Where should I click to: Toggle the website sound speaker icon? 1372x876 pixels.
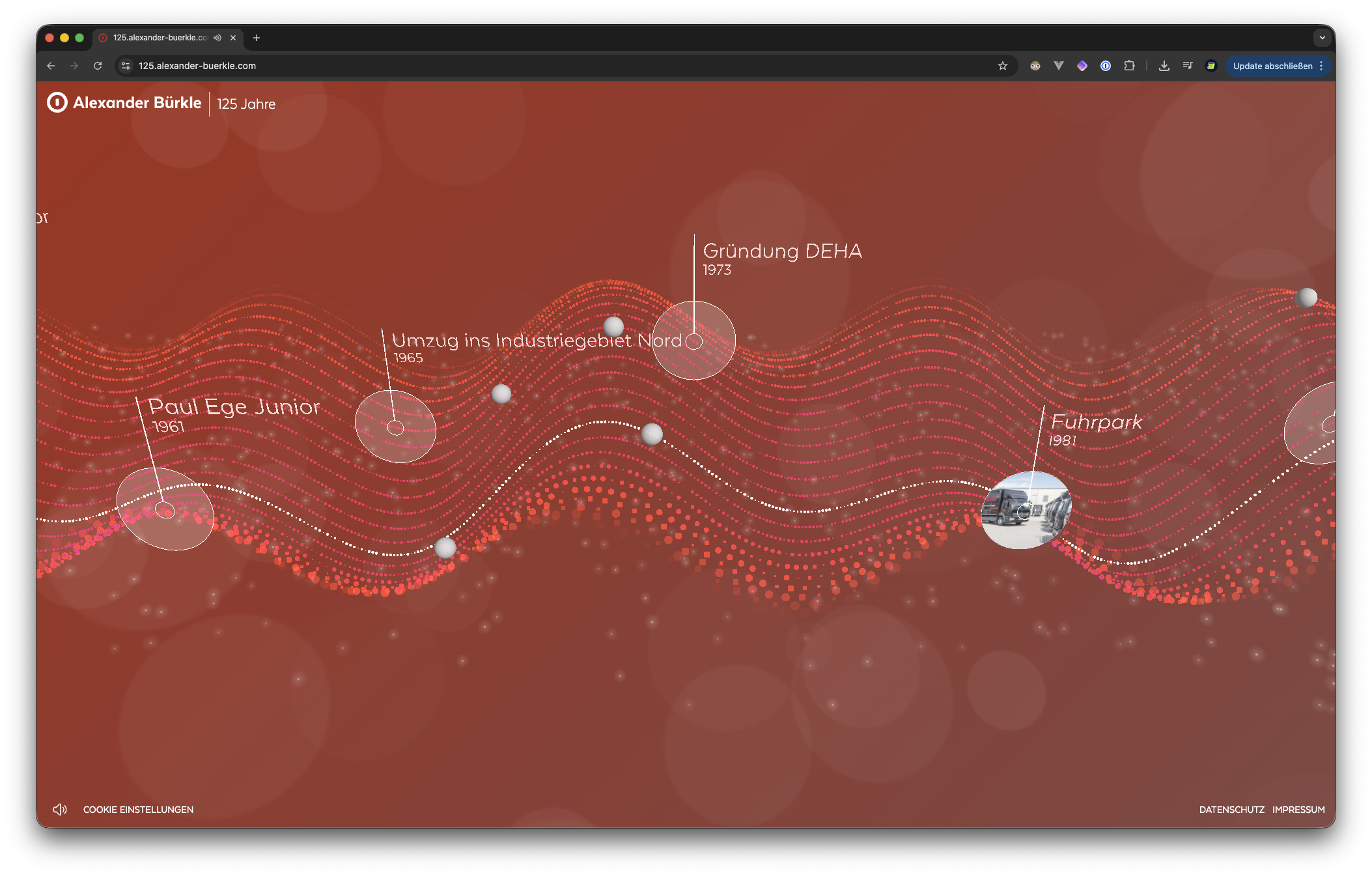[59, 810]
